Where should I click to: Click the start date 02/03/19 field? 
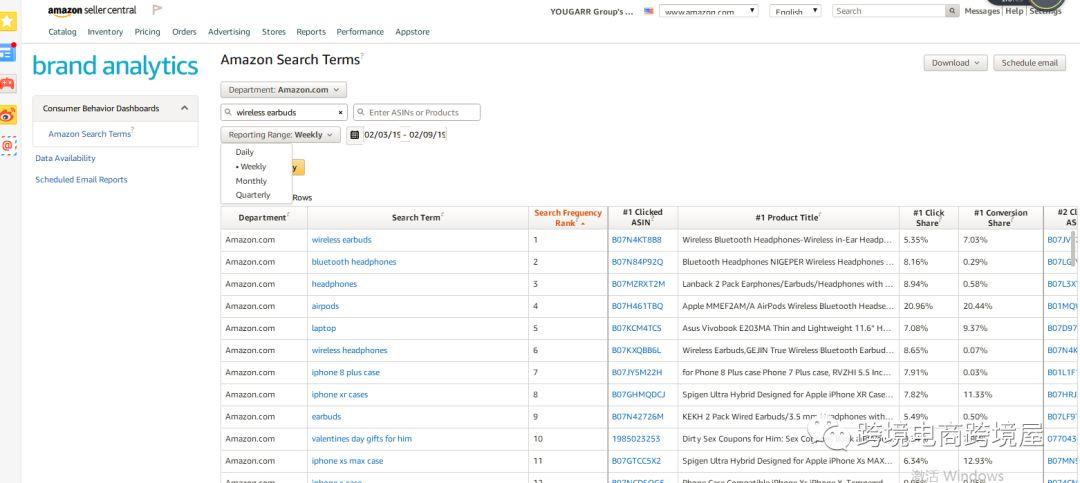tap(382, 135)
